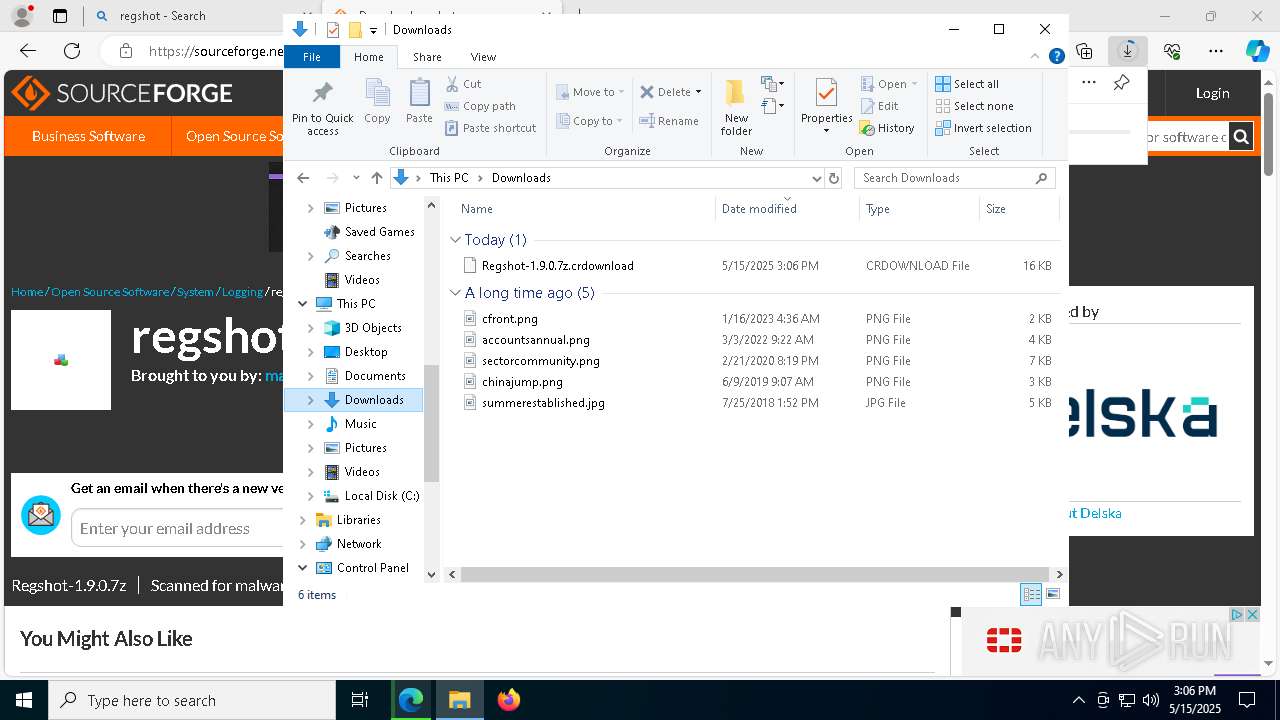Click the Explorer Back navigation arrow
The height and width of the screenshot is (720, 1280).
[x=303, y=178]
